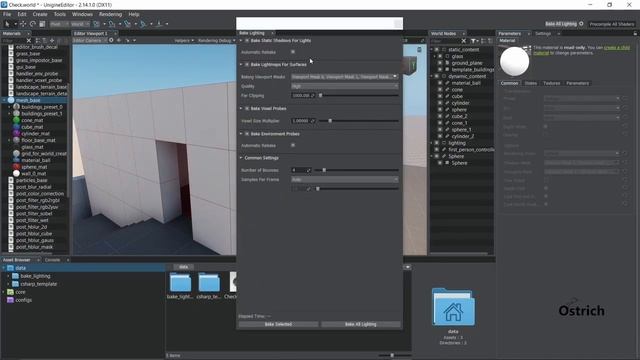Open the Rendering Debug dropdown
The height and width of the screenshot is (360, 640).
pyautogui.click(x=217, y=41)
